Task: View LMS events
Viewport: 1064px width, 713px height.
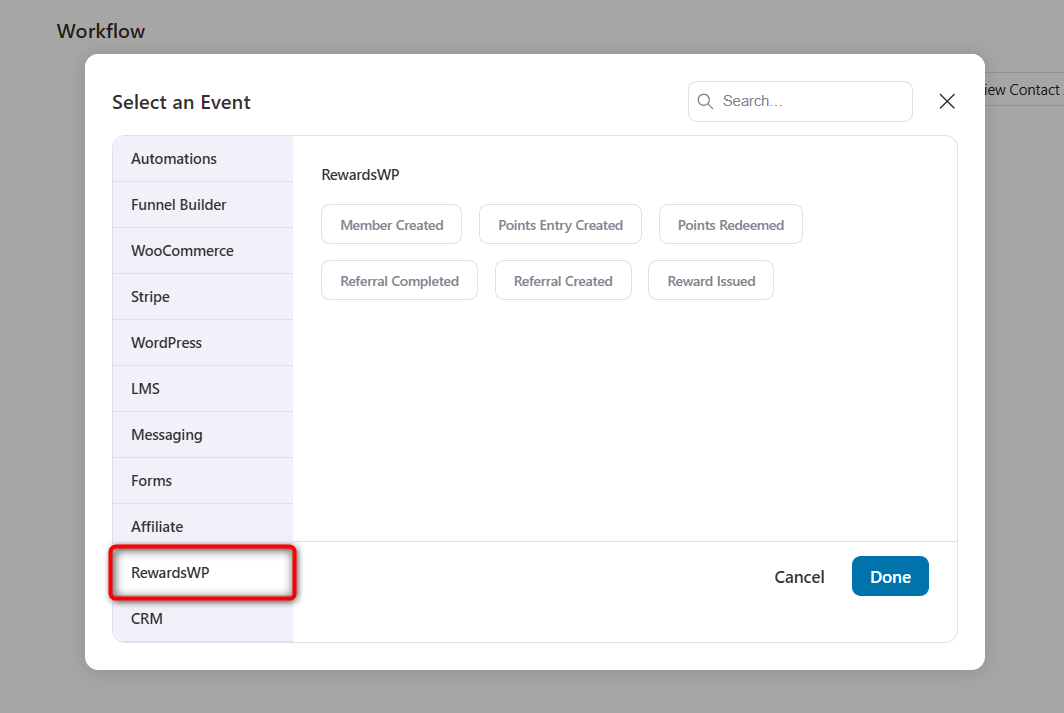Action: 145,388
